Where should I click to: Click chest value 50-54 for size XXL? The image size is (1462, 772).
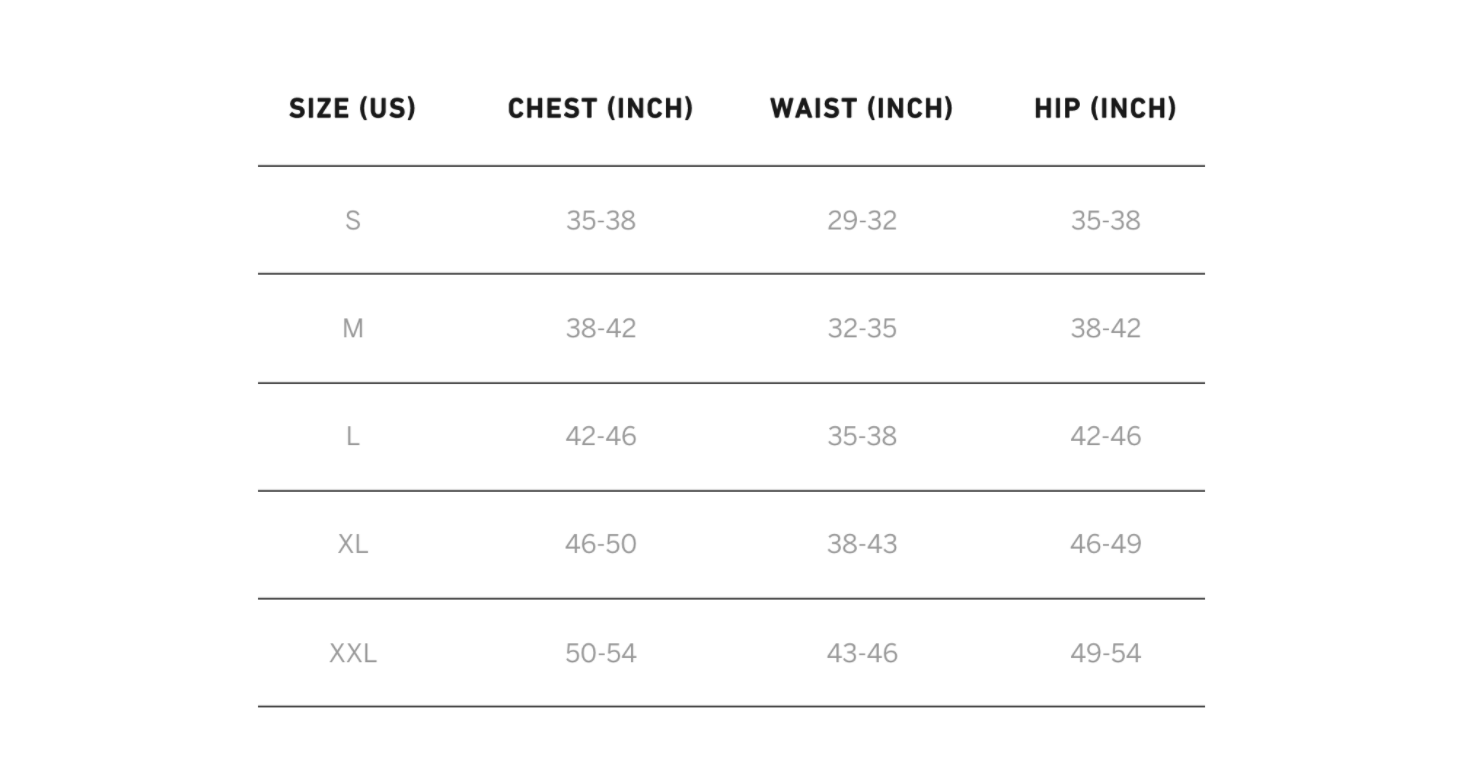coord(600,653)
